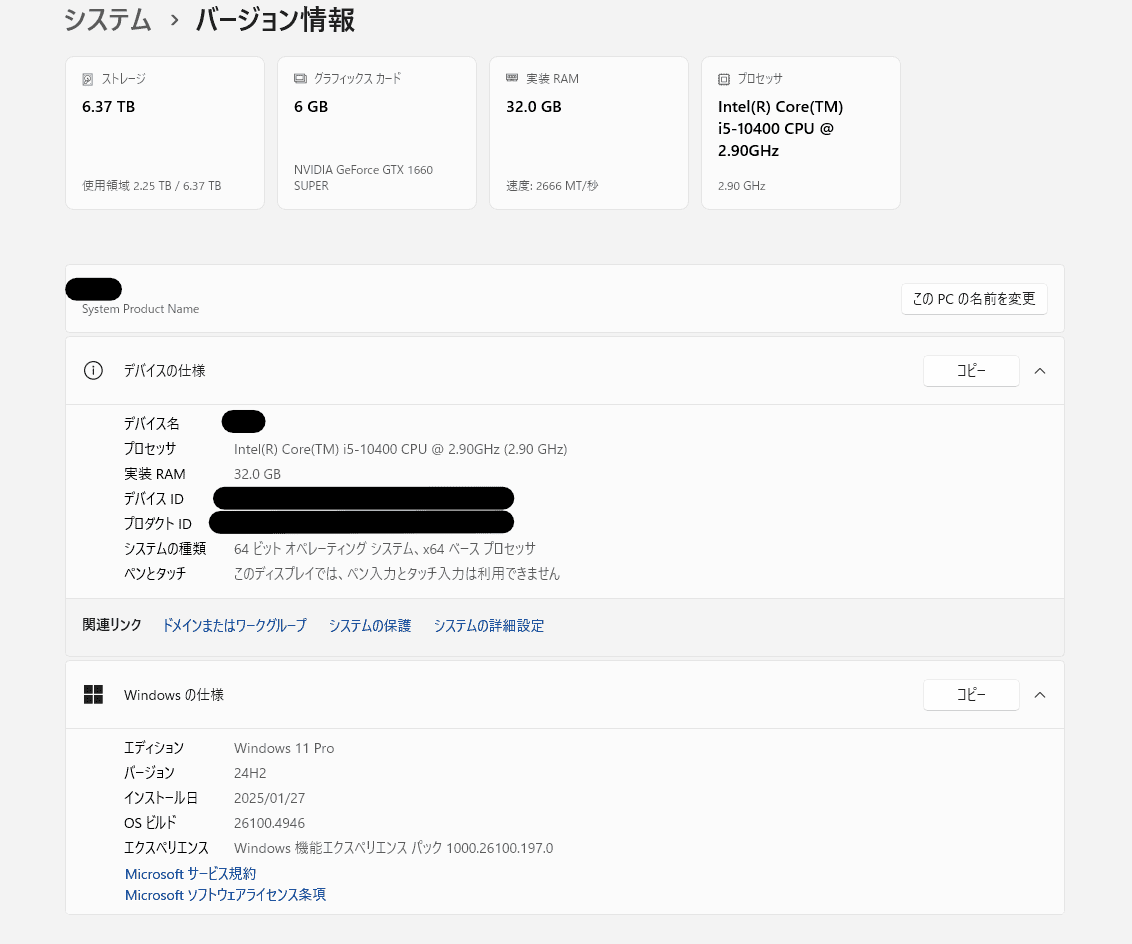Click the RAM icon in 実装 RAM card
The image size is (1132, 944).
(x=512, y=78)
